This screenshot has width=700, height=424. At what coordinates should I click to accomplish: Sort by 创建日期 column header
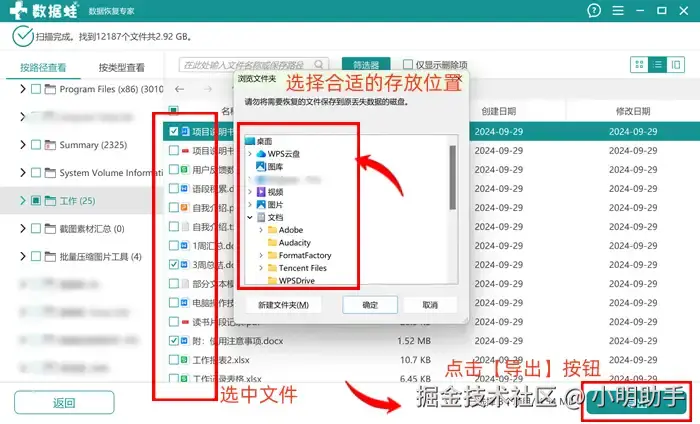click(x=498, y=111)
